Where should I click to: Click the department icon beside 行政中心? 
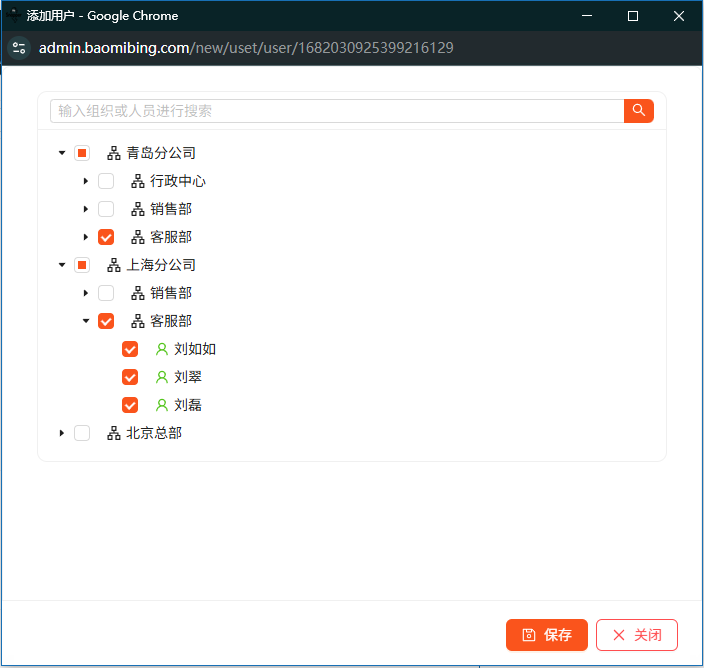click(138, 181)
